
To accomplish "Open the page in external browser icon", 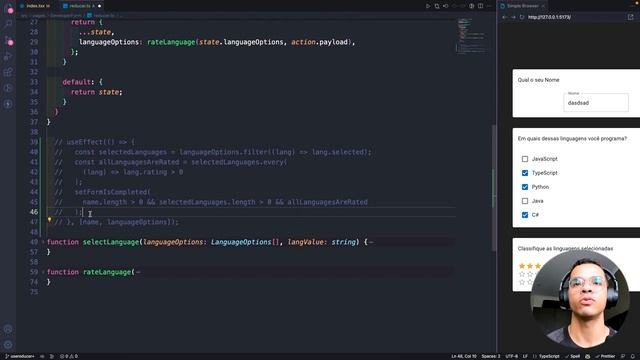I will pos(631,17).
